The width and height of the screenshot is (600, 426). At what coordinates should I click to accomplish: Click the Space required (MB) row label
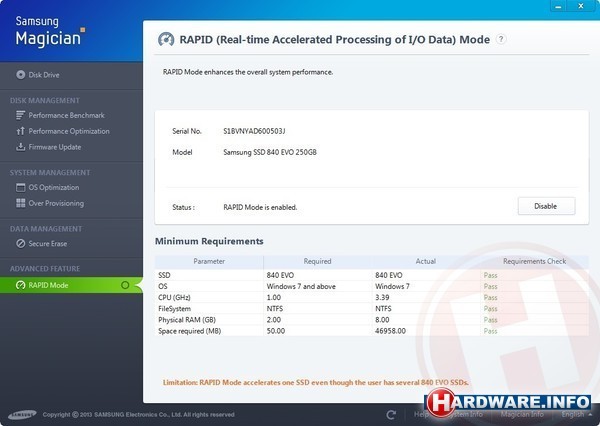(x=189, y=331)
